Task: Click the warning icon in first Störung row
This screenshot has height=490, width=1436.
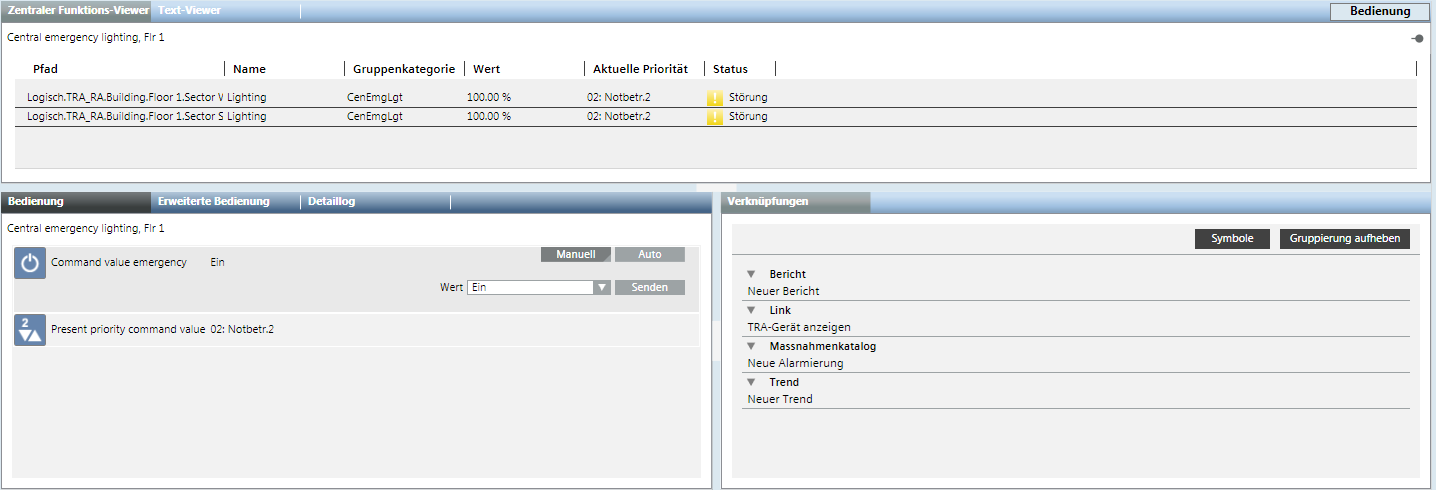Action: 715,98
